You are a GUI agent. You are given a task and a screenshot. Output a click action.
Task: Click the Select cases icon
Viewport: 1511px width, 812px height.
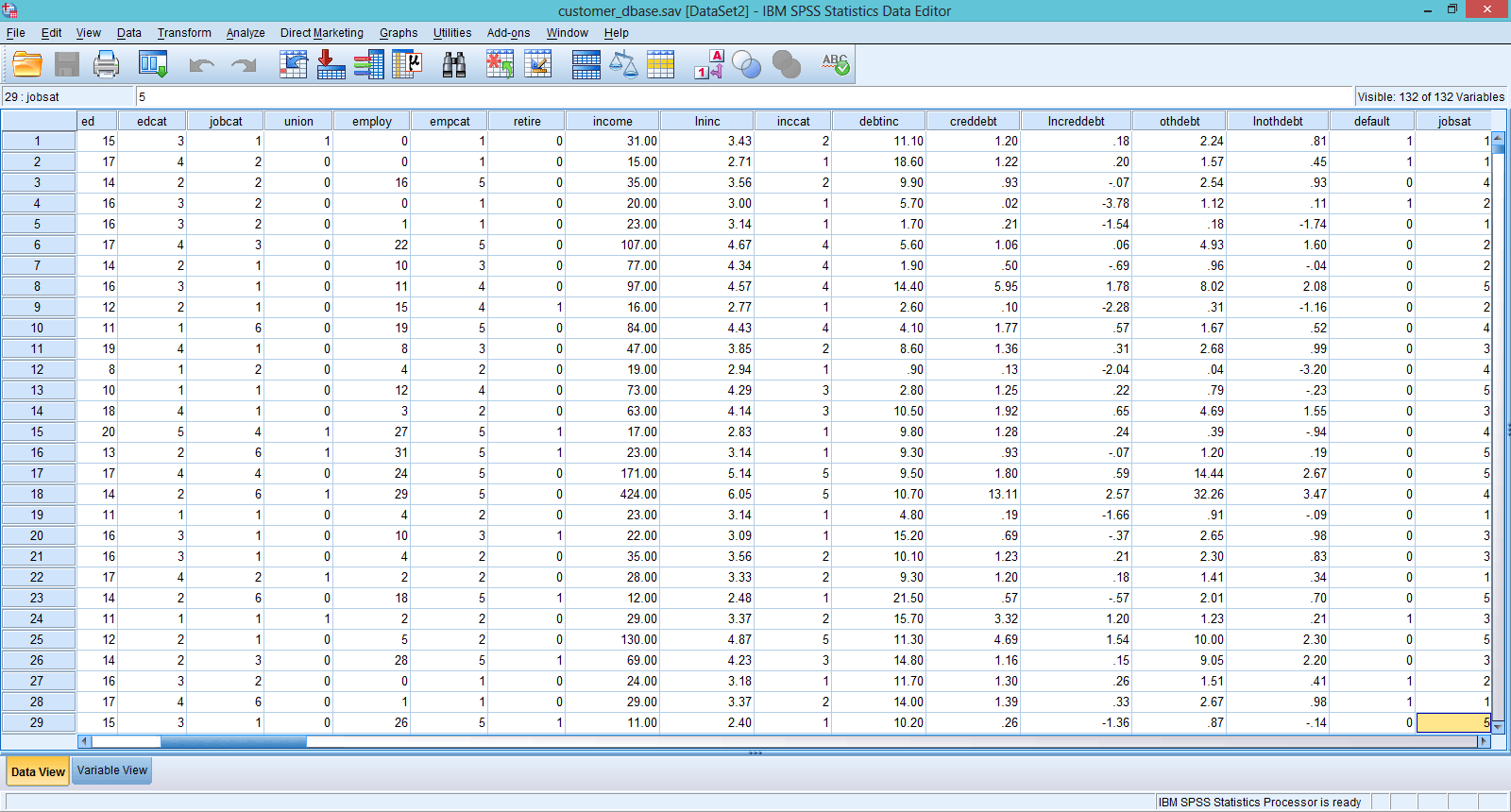tap(661, 64)
